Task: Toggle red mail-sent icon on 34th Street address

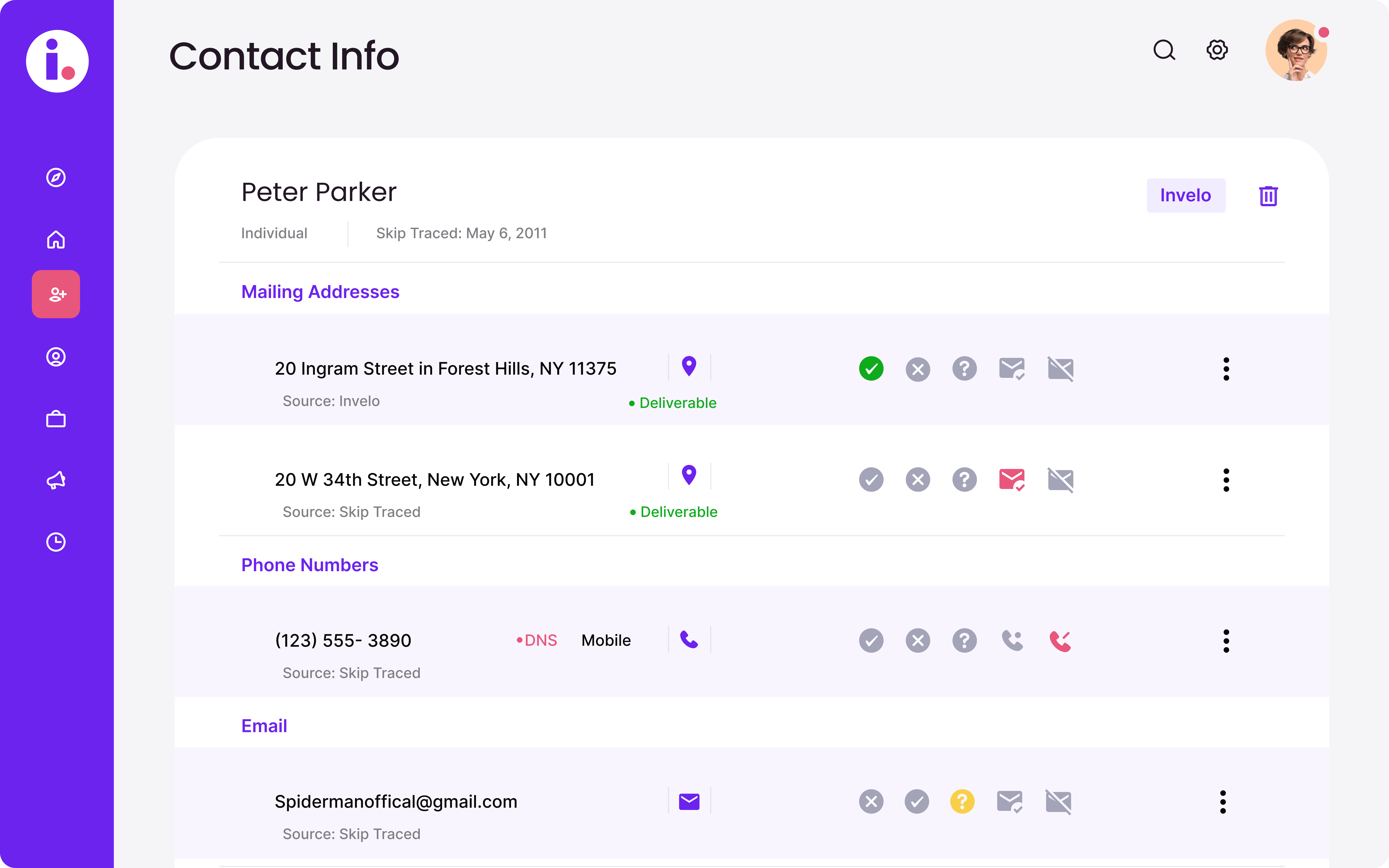Action: 1011,479
